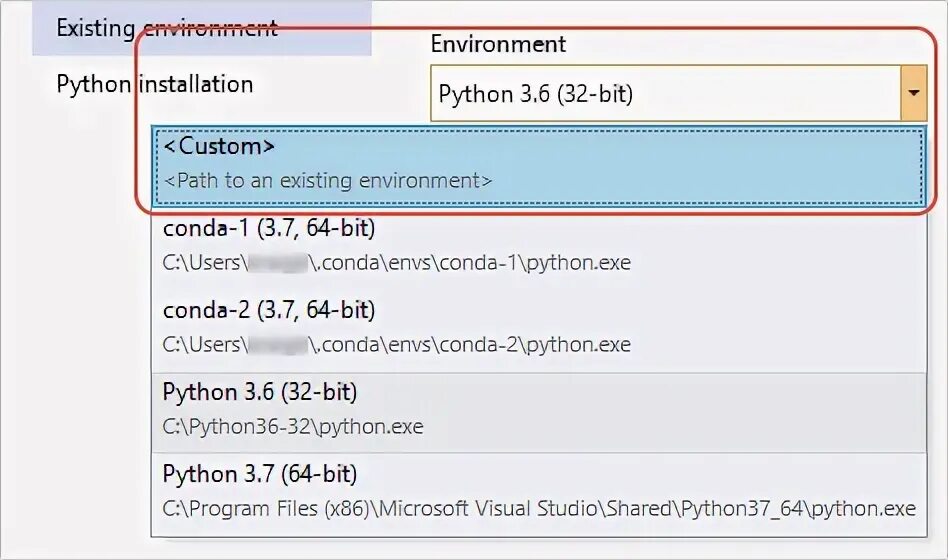Select conda-1 (3.7, 64-bit) from the list
Viewport: 948px width, 560px height.
269,228
